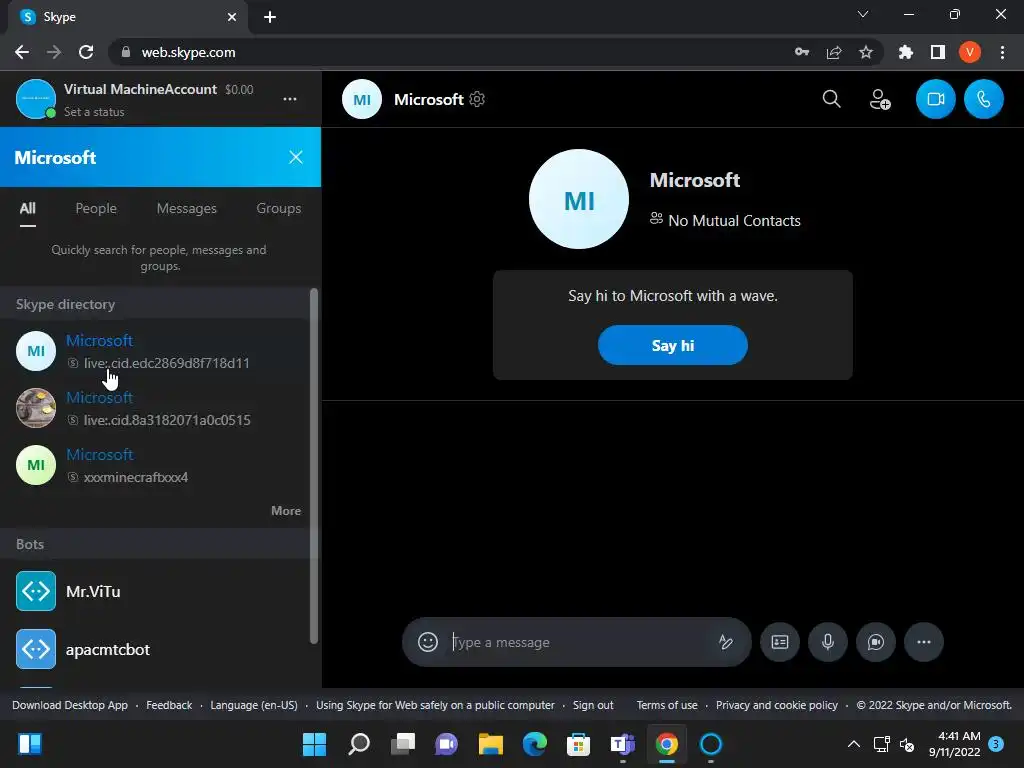Open the Chrome profile V avatar
The height and width of the screenshot is (768, 1024).
pyautogui.click(x=970, y=52)
